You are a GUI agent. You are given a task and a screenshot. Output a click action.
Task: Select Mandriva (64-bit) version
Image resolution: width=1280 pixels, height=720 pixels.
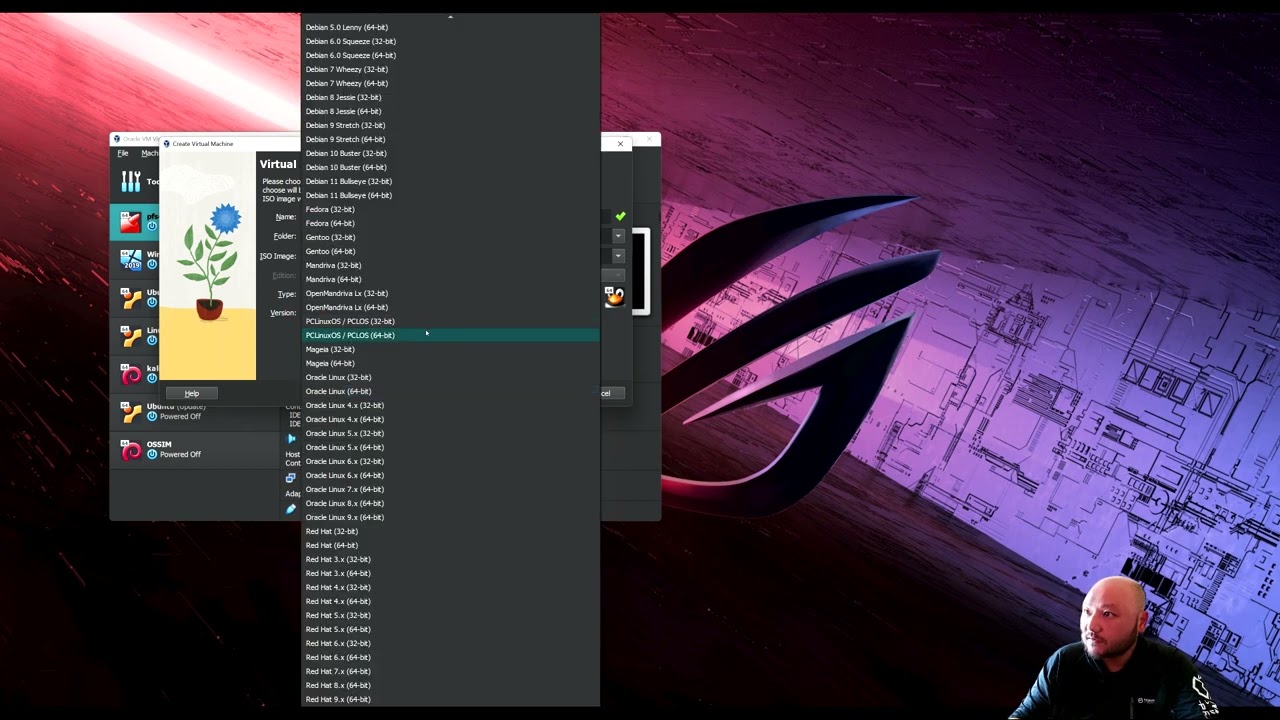pyautogui.click(x=450, y=279)
